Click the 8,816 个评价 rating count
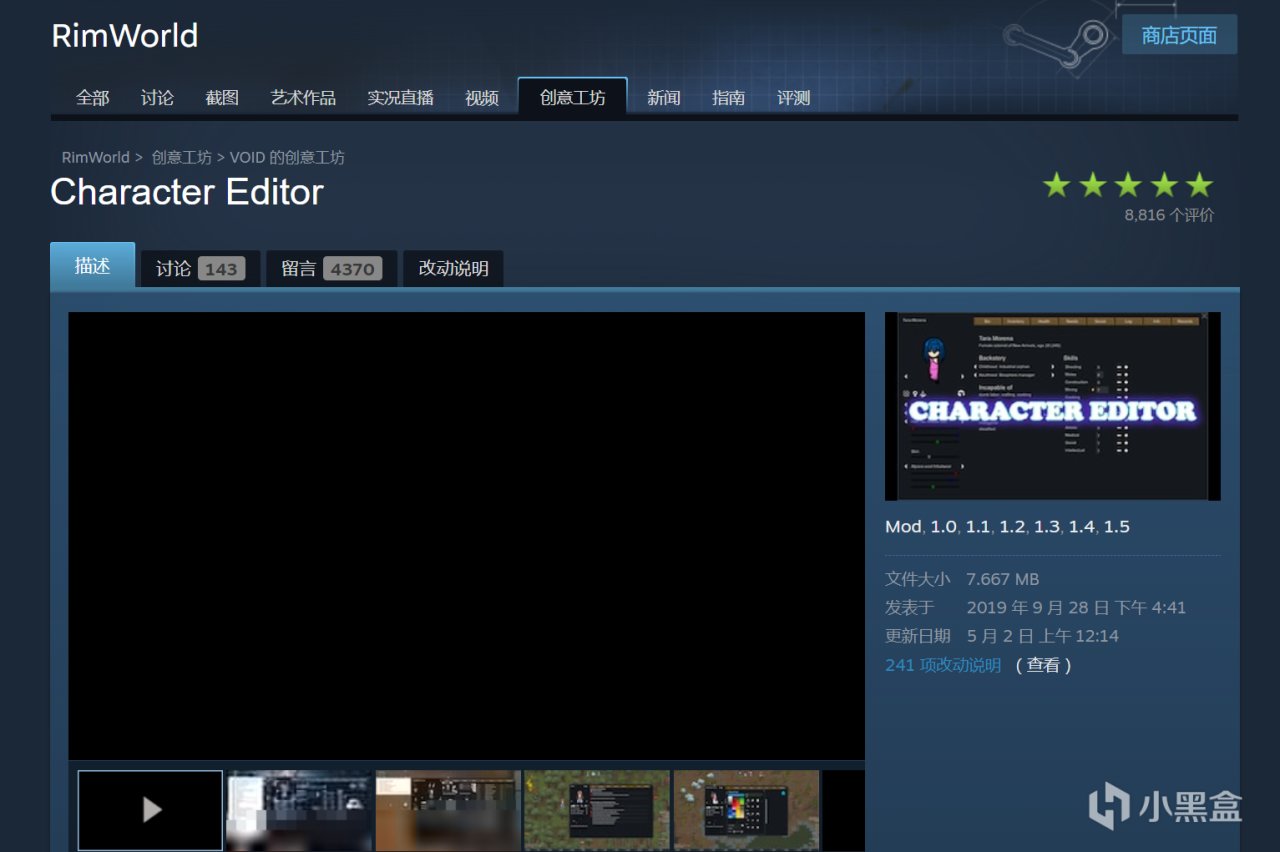This screenshot has width=1280, height=852. tap(1169, 215)
